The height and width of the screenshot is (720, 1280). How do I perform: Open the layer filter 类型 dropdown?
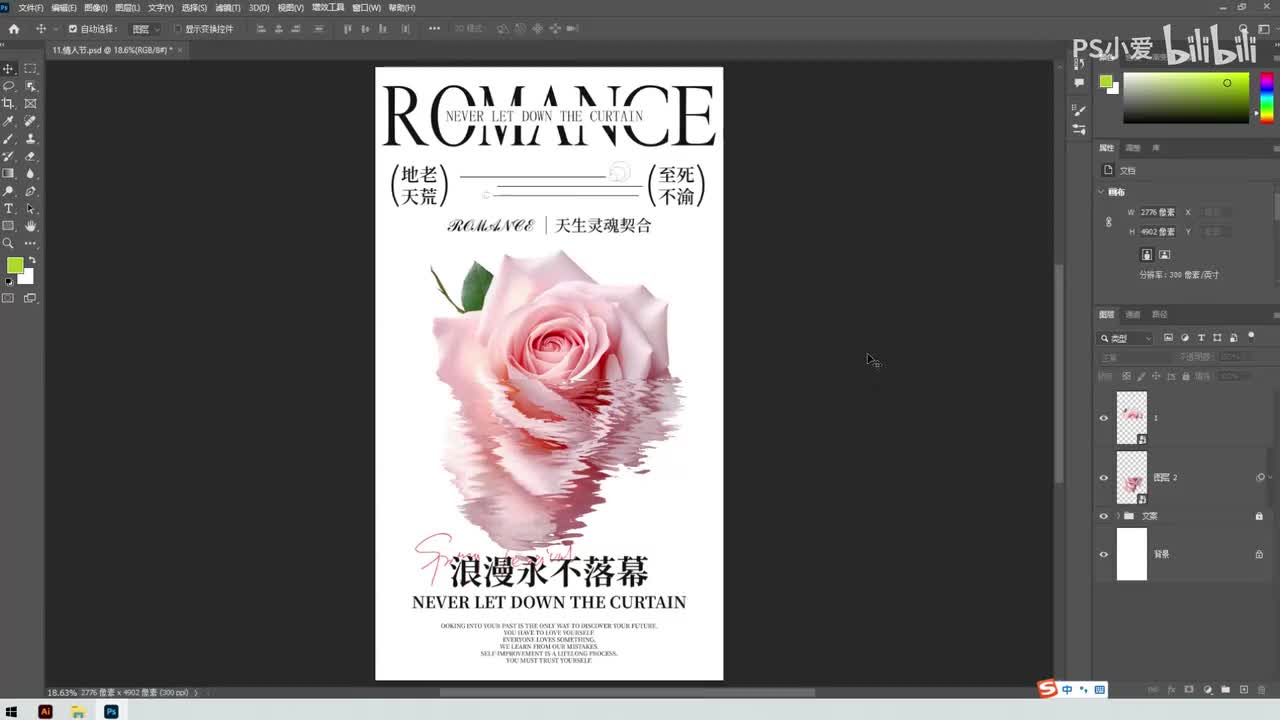coord(1126,338)
